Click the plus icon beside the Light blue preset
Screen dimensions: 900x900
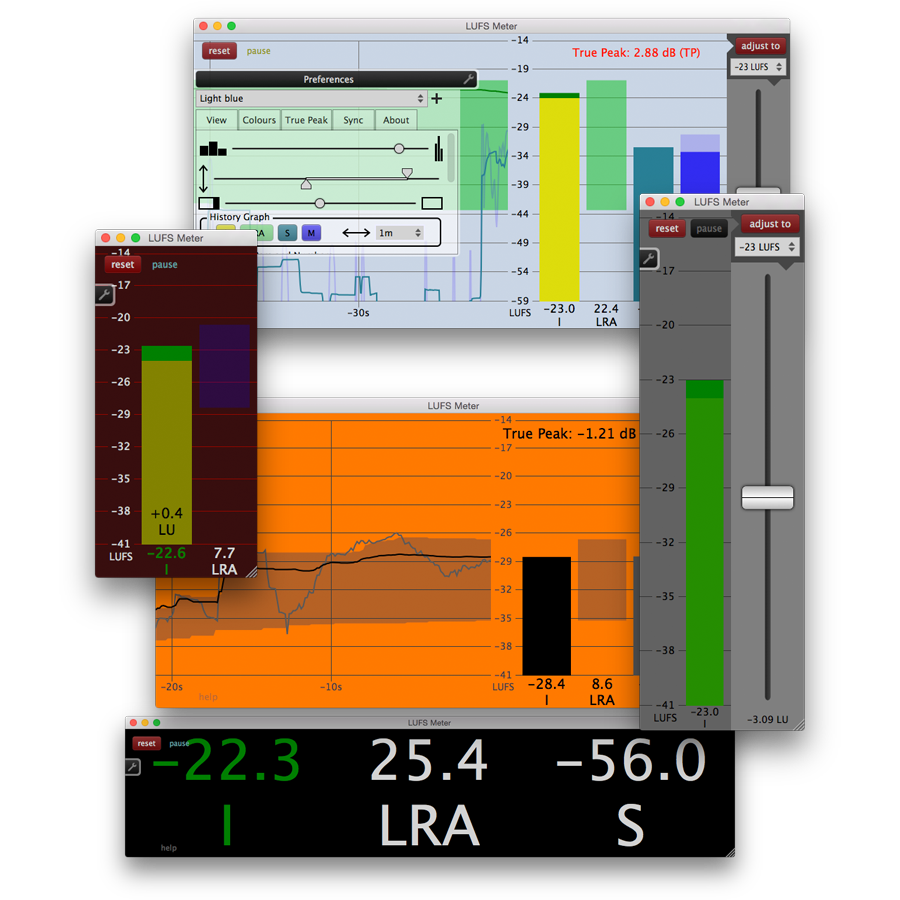coord(437,99)
